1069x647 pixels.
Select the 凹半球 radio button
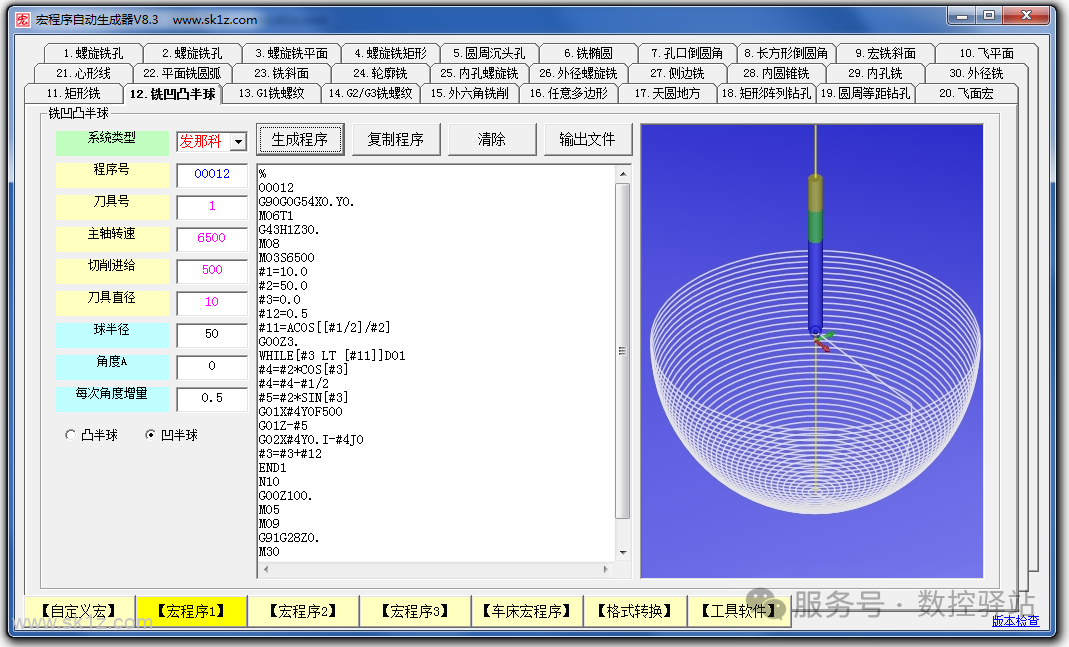coord(150,435)
